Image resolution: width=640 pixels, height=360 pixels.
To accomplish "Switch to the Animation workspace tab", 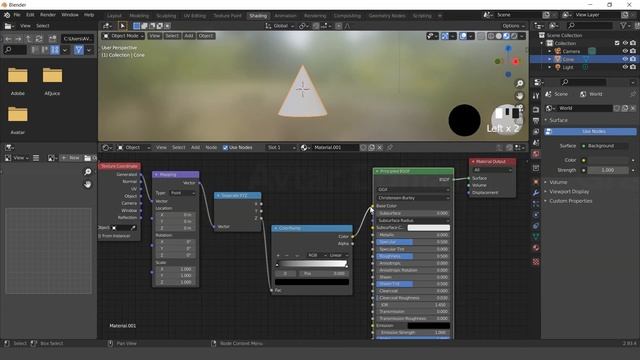I will point(285,16).
